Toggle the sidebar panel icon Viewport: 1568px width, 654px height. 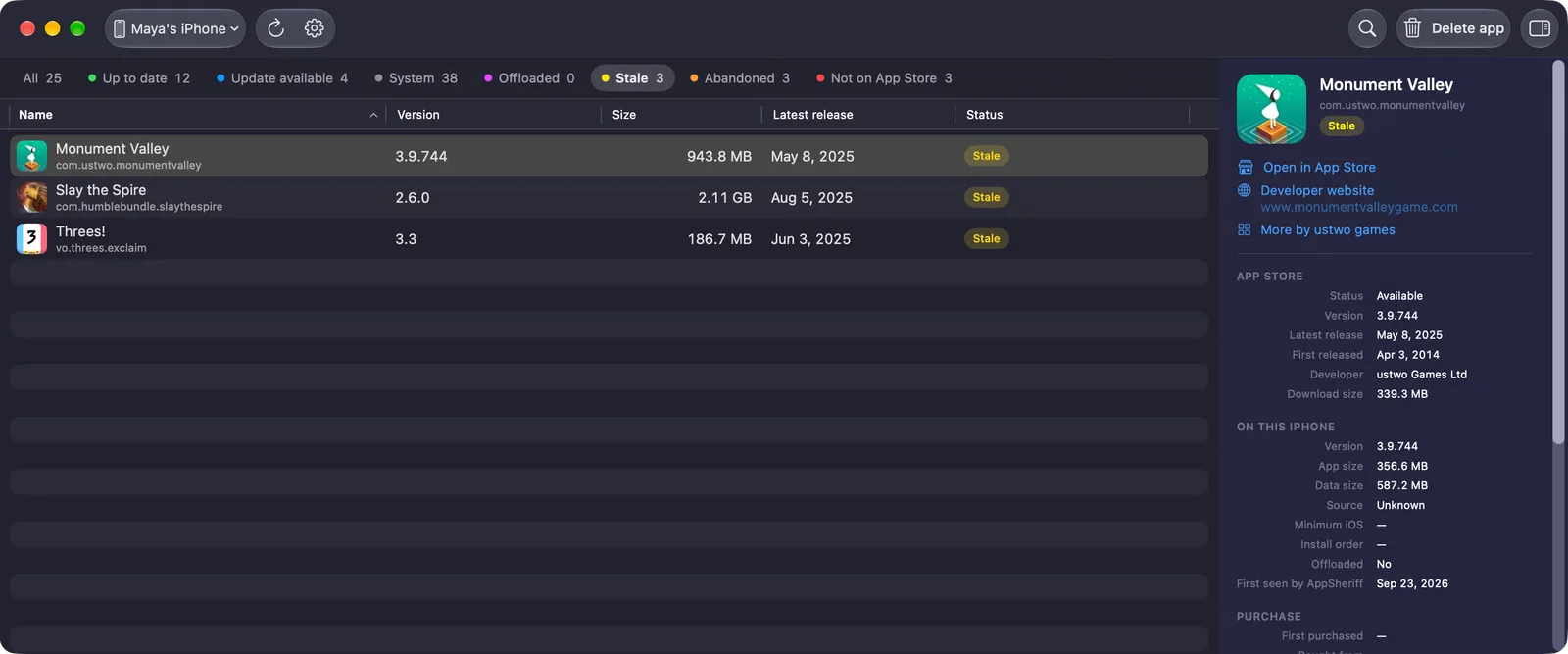tap(1540, 28)
